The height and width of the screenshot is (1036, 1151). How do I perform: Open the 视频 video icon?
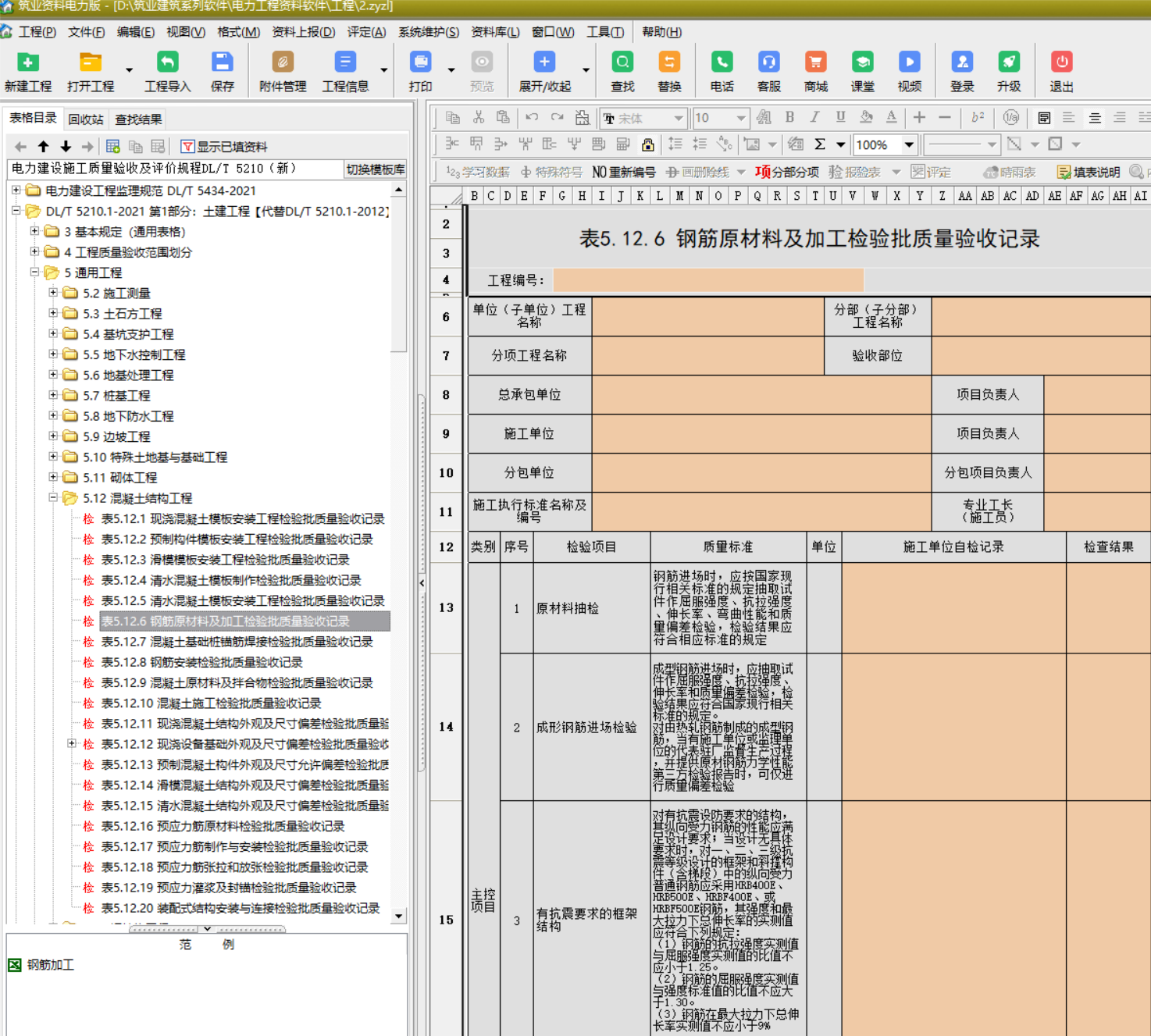point(910,62)
